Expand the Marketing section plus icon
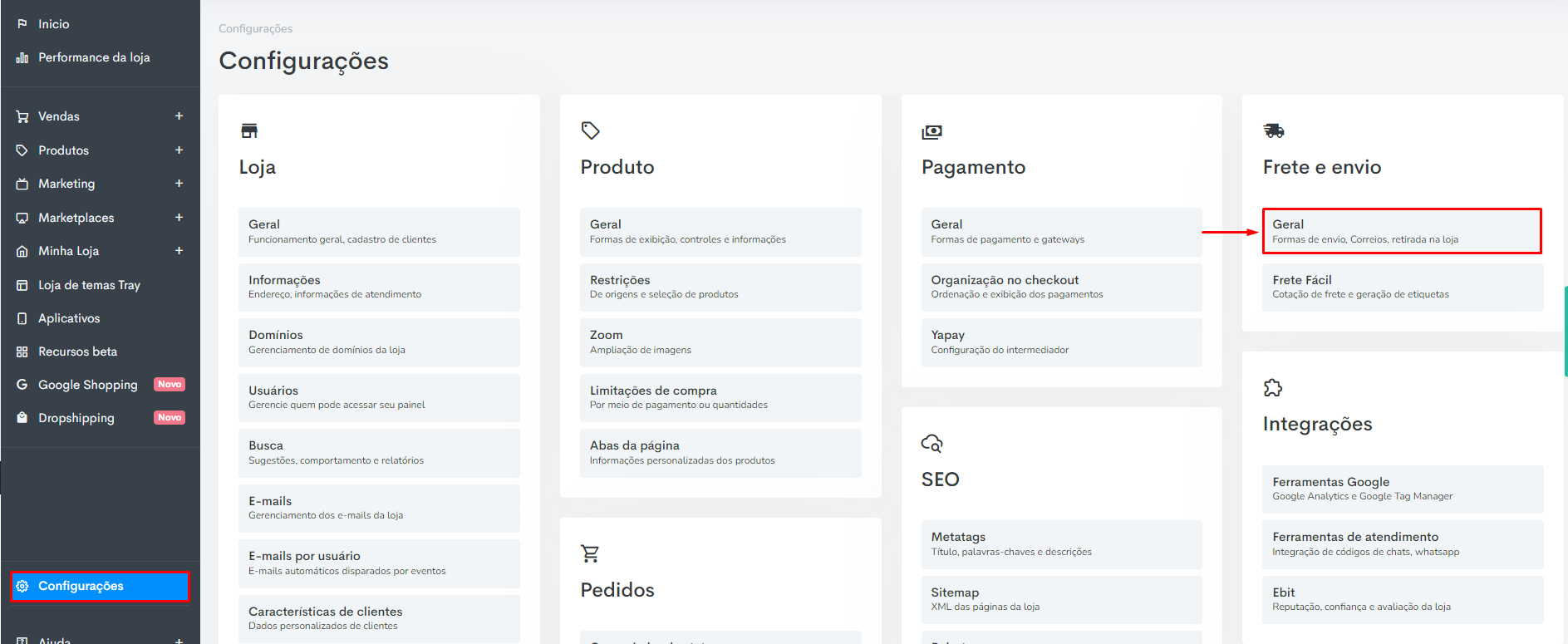The height and width of the screenshot is (644, 1568). coord(179,184)
